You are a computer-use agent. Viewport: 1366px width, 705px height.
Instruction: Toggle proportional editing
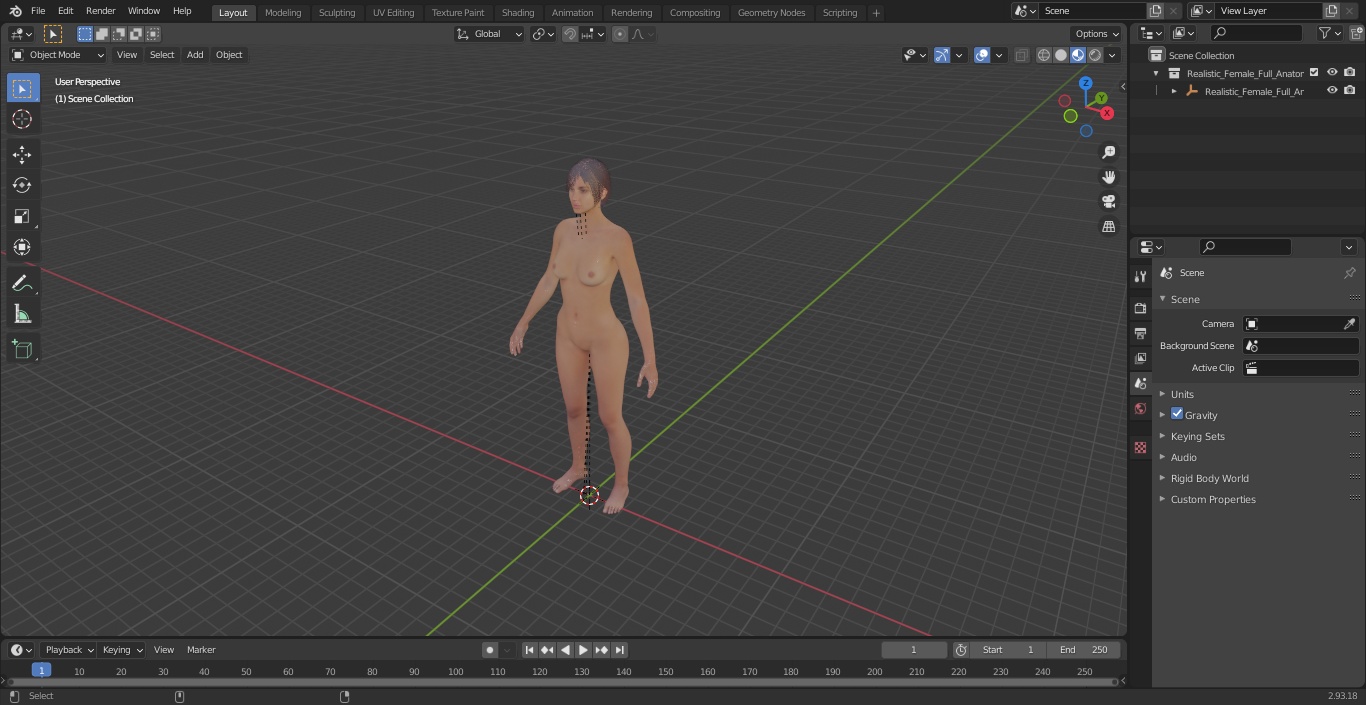[x=620, y=34]
